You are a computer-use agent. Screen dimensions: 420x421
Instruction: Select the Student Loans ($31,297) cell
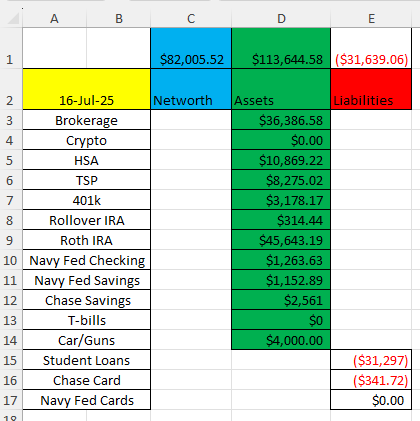pos(371,360)
